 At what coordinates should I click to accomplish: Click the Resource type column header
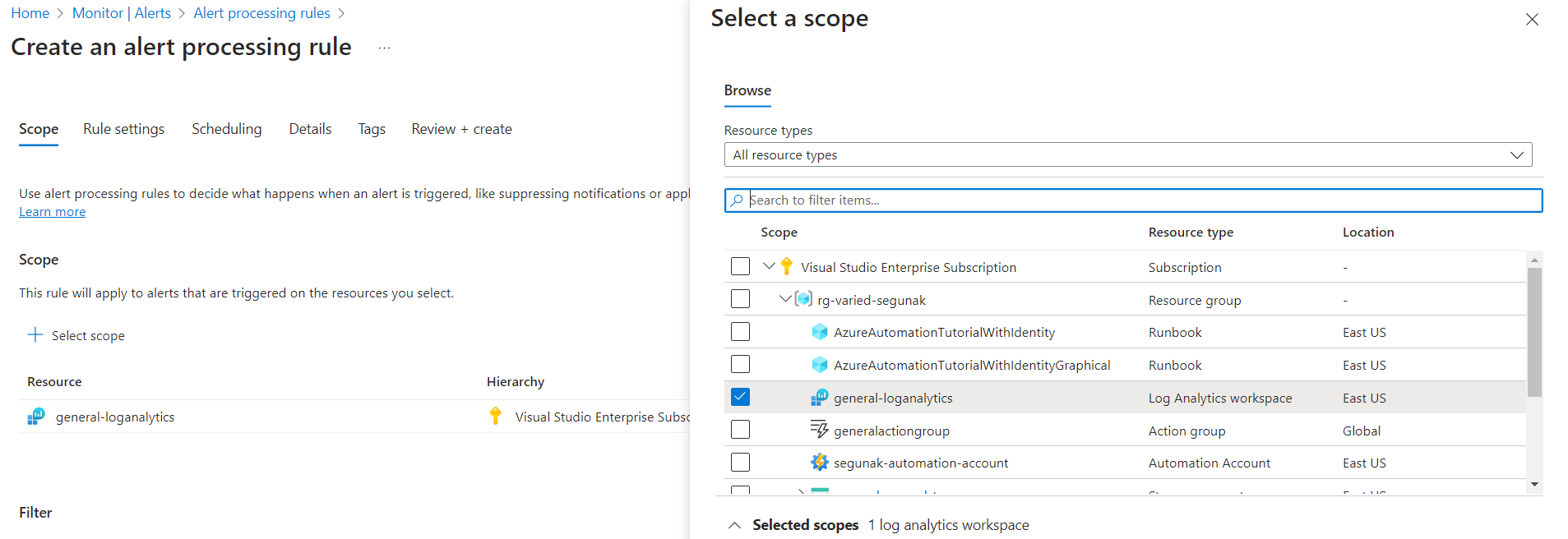[1191, 233]
